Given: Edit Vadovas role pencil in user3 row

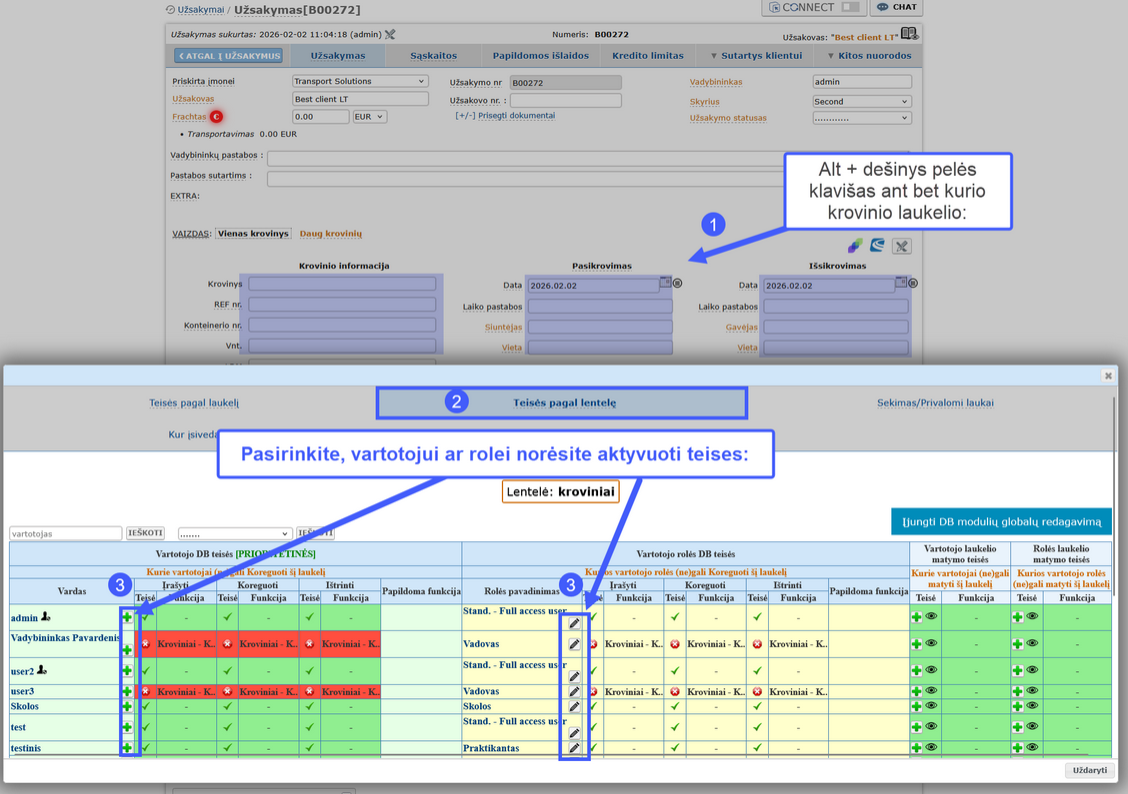Looking at the screenshot, I should [x=574, y=691].
